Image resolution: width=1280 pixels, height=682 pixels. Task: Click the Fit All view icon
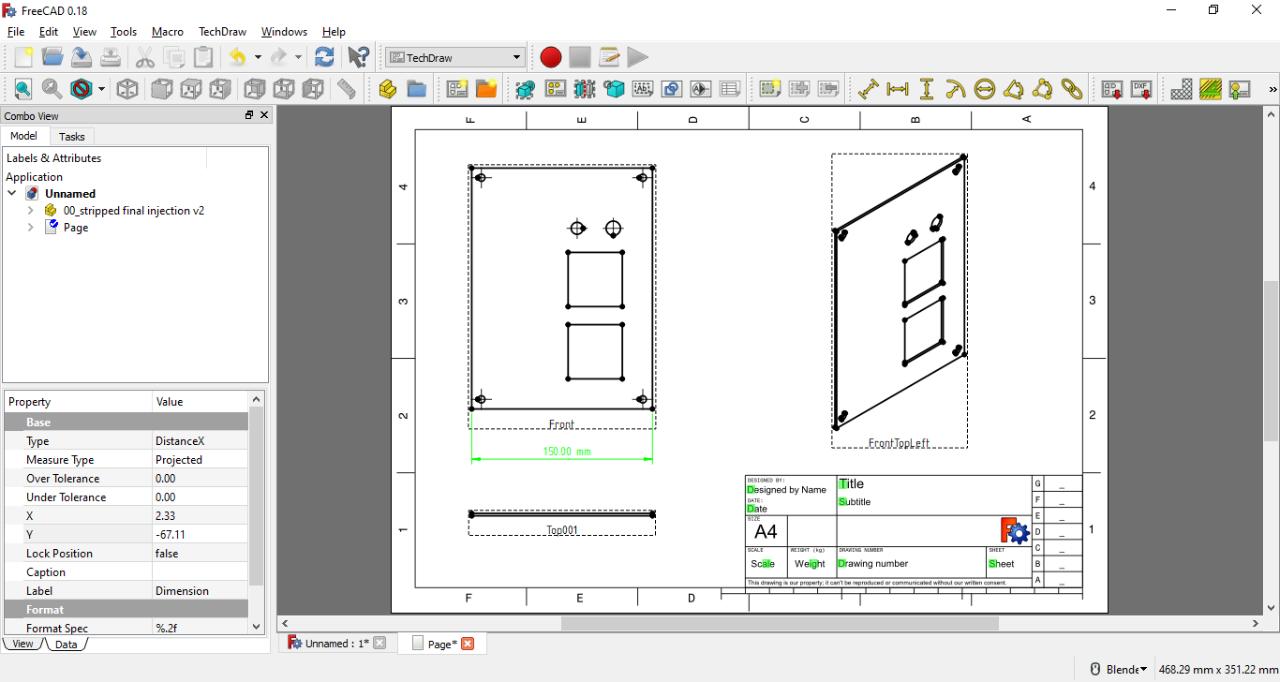[x=22, y=89]
